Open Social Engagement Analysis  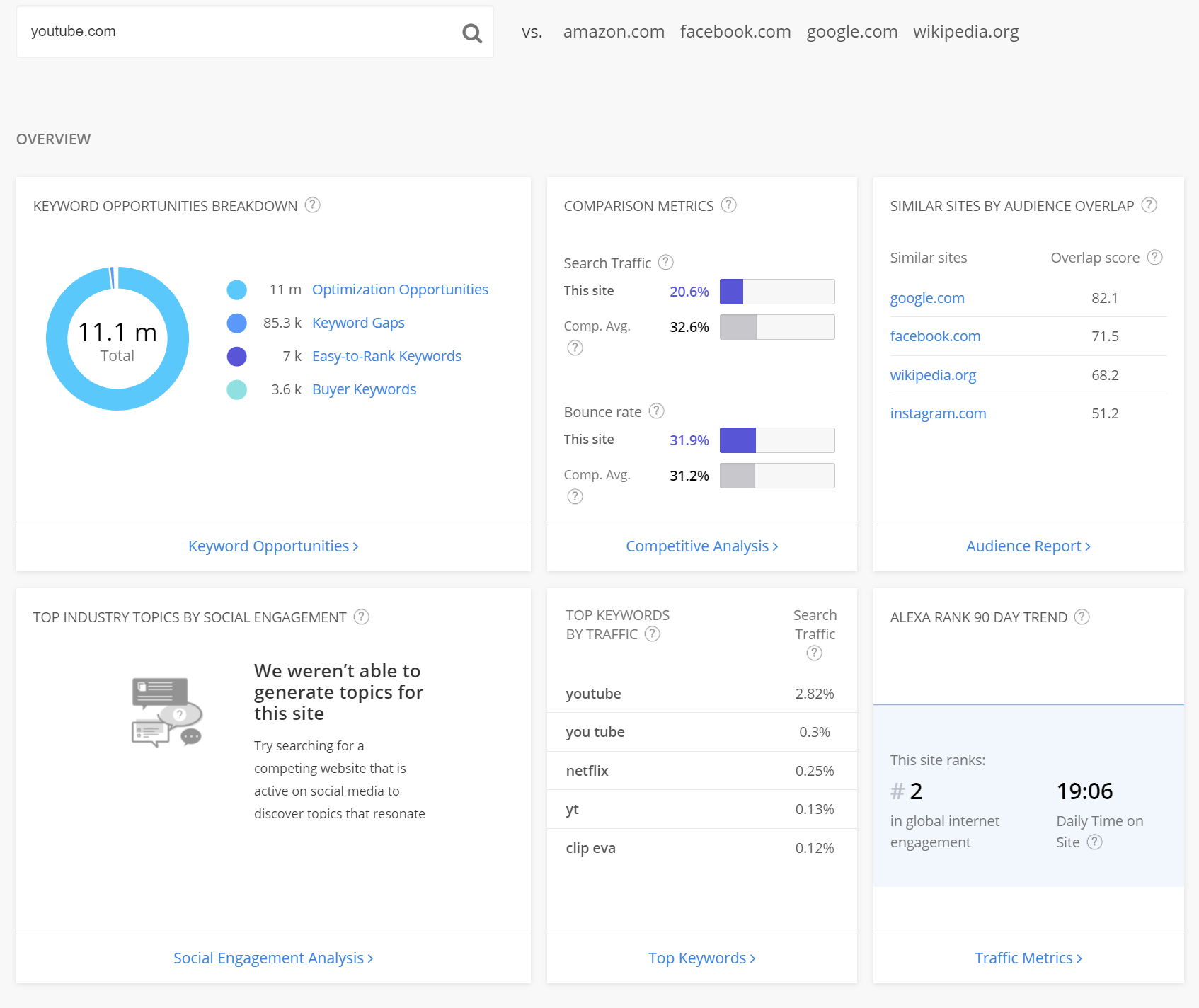click(x=273, y=958)
